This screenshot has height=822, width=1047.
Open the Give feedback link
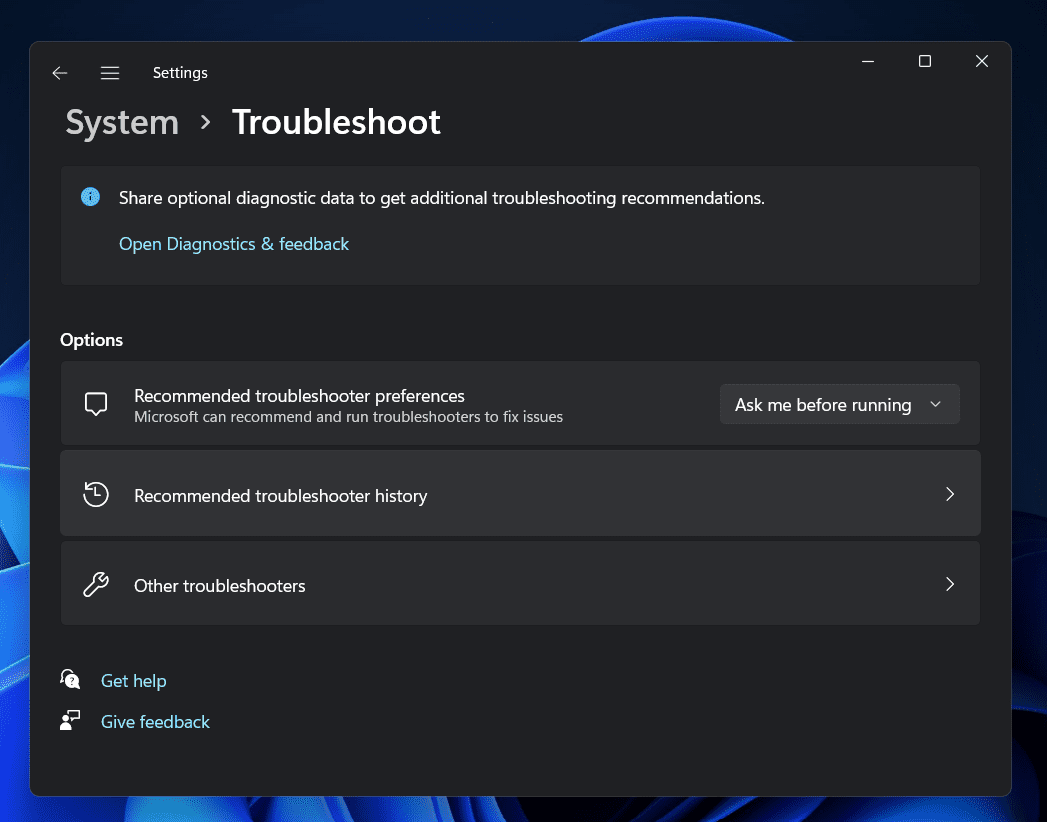click(x=155, y=722)
